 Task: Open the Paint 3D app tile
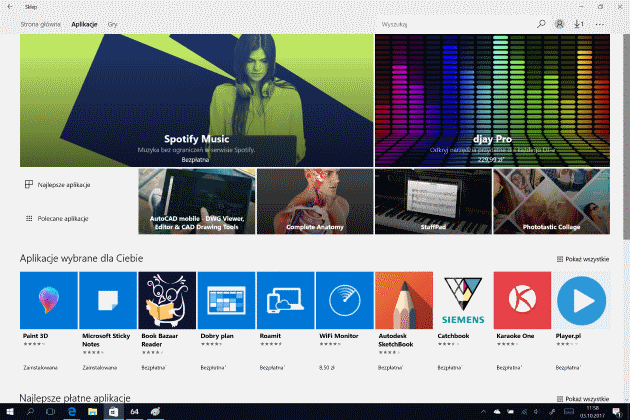[49, 300]
